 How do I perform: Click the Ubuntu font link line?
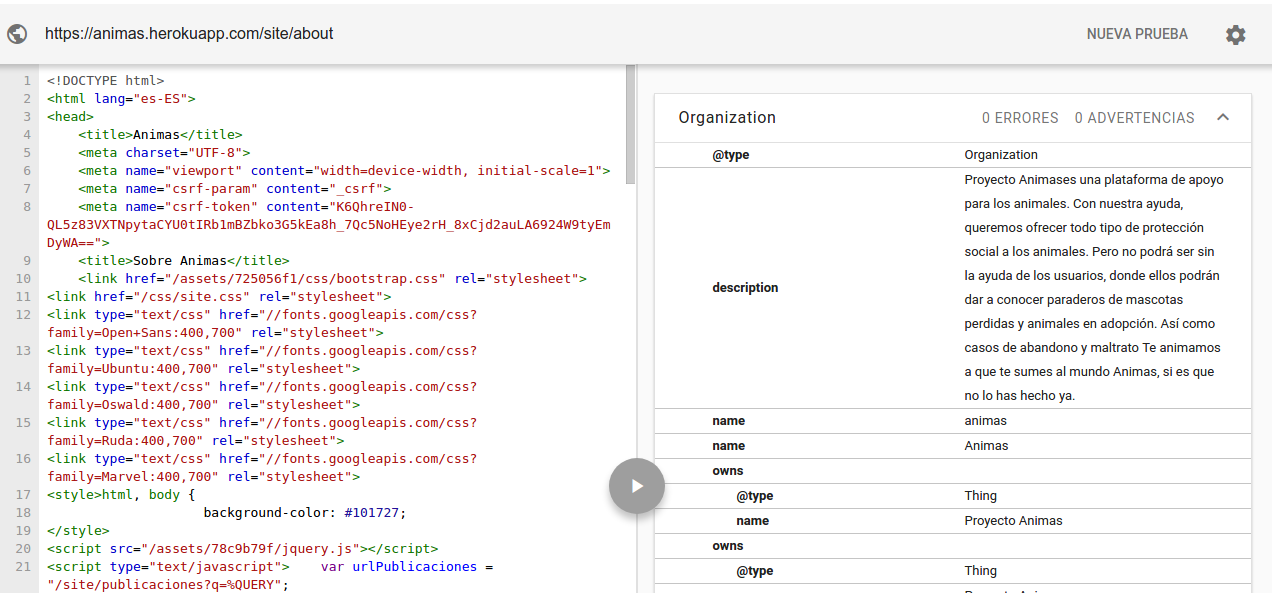coord(262,360)
